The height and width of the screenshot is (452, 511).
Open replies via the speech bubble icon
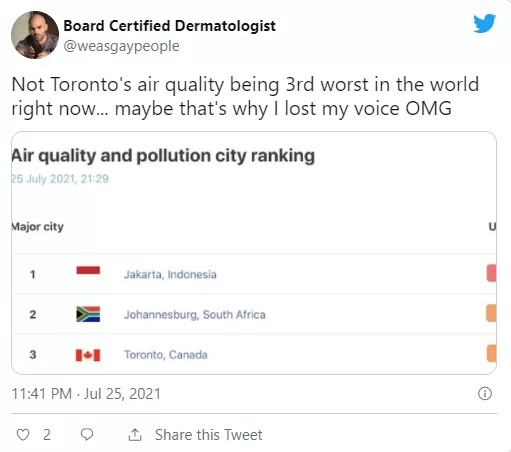87,435
